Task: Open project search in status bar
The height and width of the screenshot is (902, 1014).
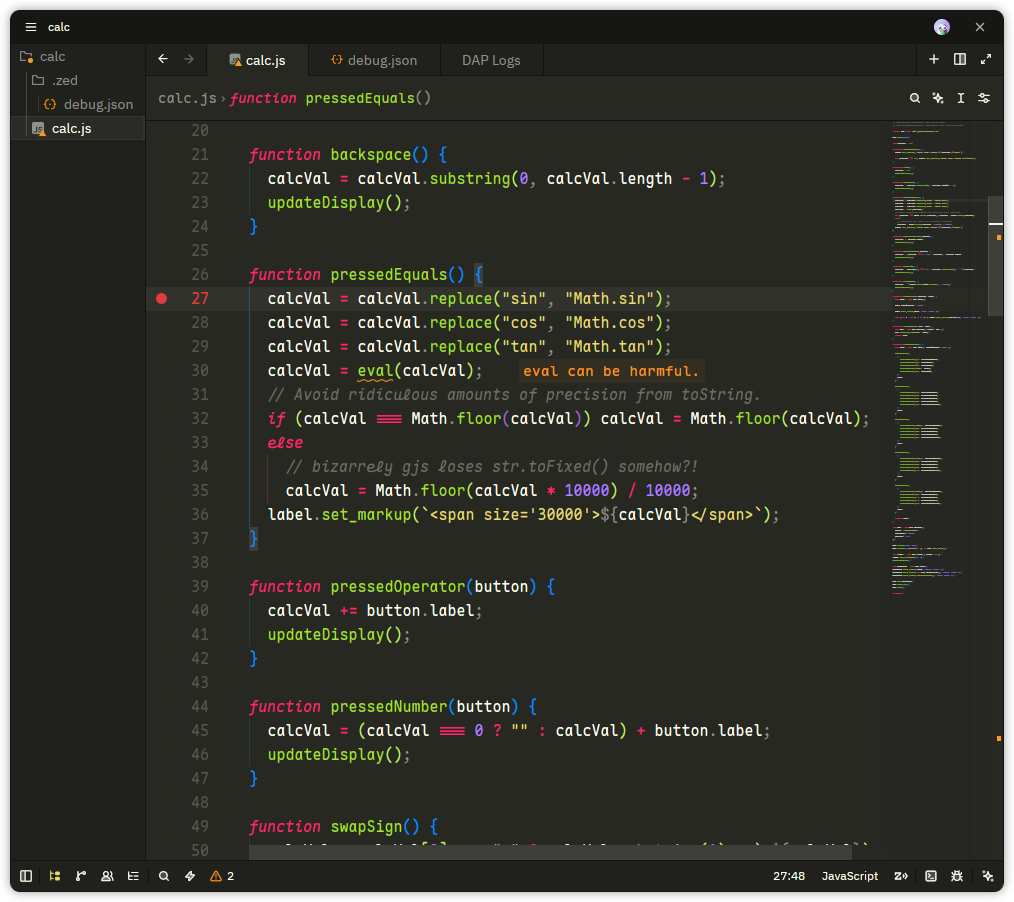Action: pyautogui.click(x=164, y=876)
